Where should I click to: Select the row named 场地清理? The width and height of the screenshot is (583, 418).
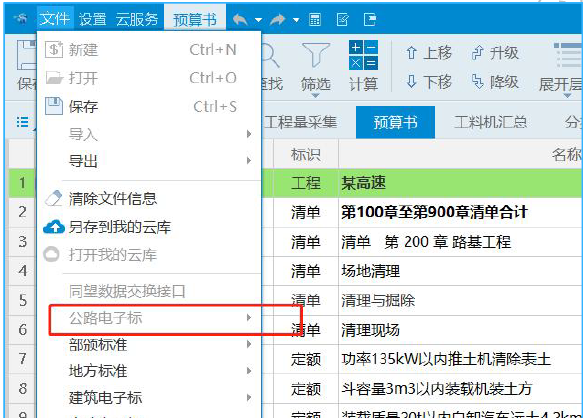click(x=370, y=271)
